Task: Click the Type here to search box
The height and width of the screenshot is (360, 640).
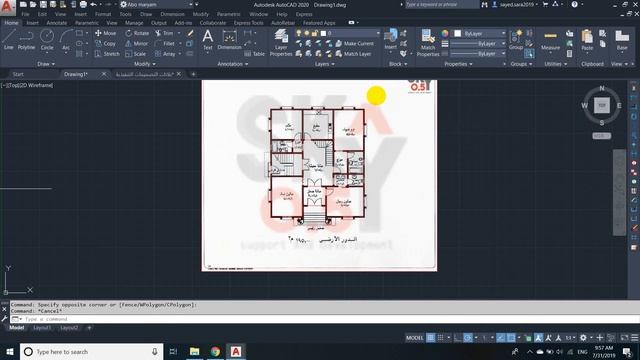Action: [x=92, y=351]
